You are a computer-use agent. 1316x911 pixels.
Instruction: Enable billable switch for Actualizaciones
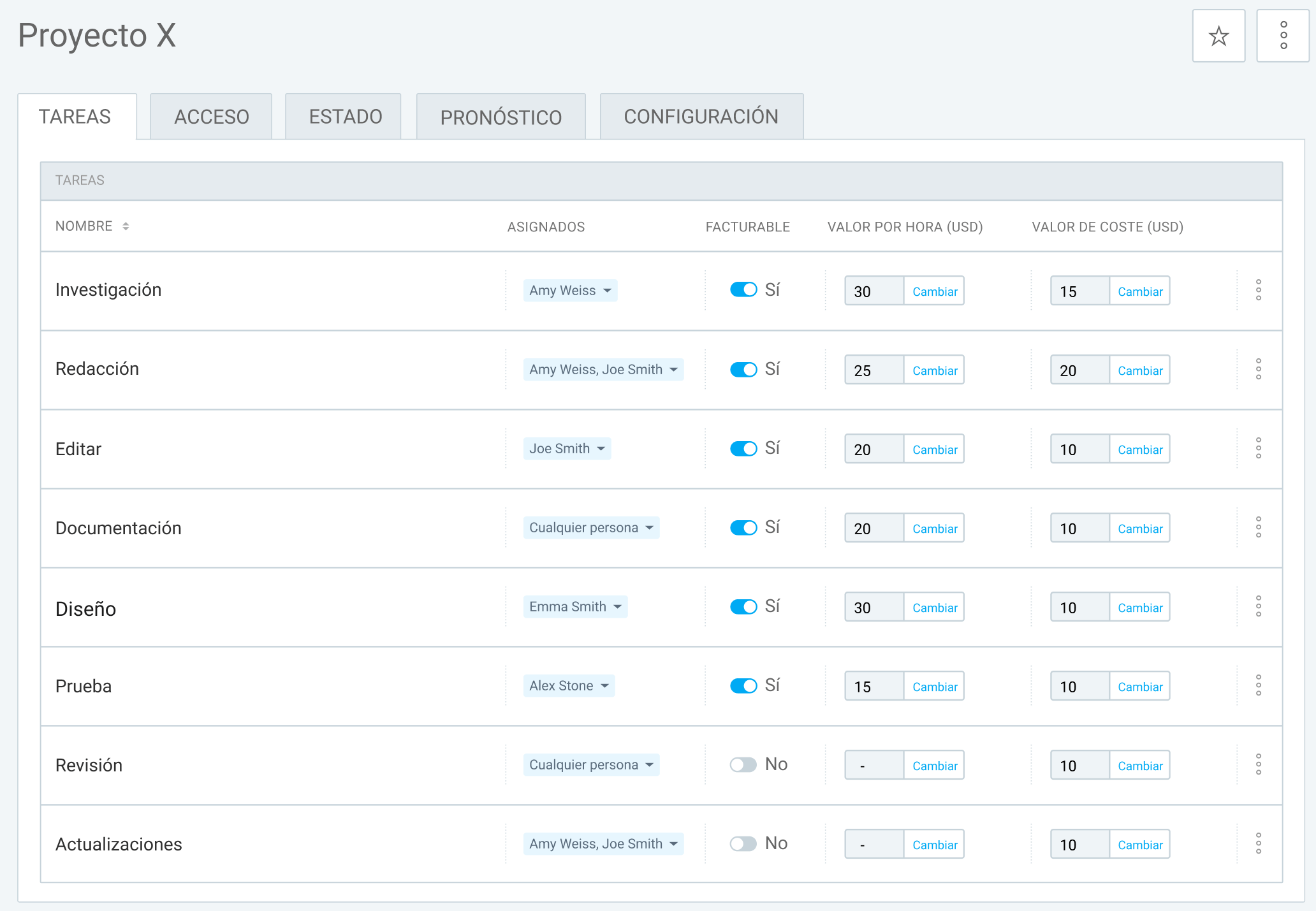point(743,843)
